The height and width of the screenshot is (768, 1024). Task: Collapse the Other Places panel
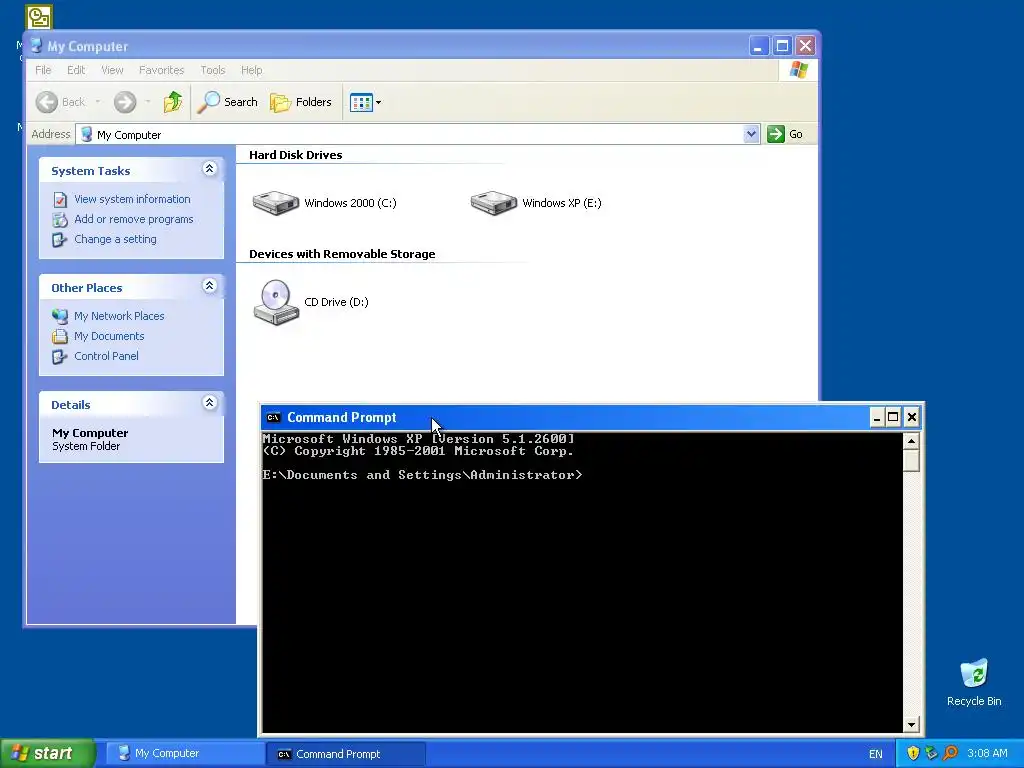pos(209,286)
